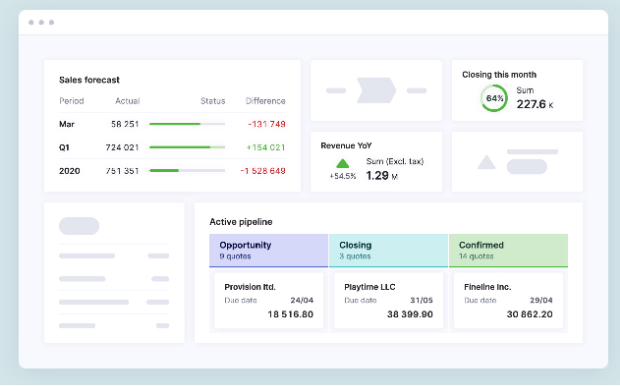Select the Opportunity pipeline column header
The image size is (620, 386).
[268, 250]
